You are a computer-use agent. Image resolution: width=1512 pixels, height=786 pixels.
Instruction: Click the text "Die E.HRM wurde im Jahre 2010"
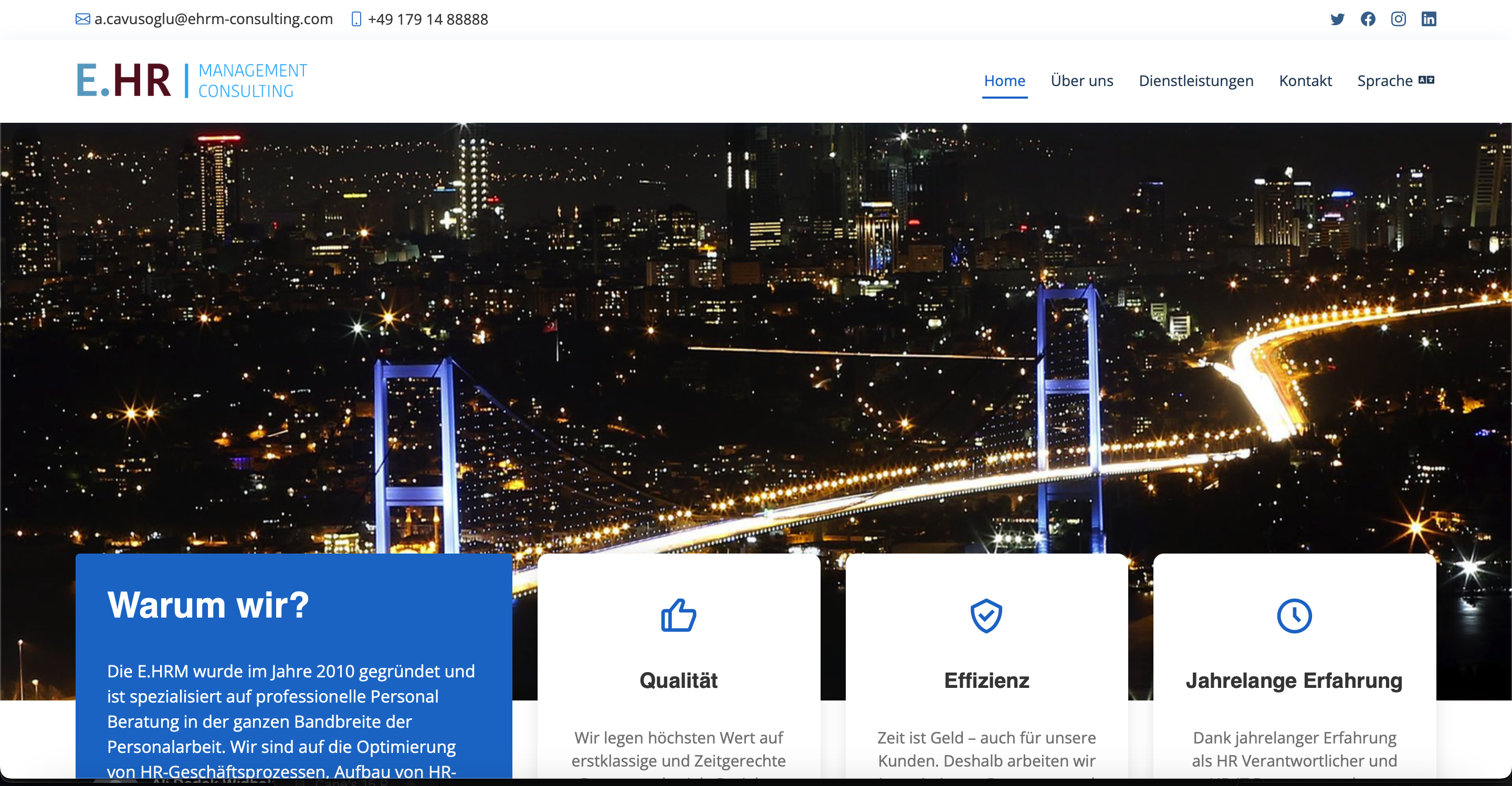coord(230,671)
